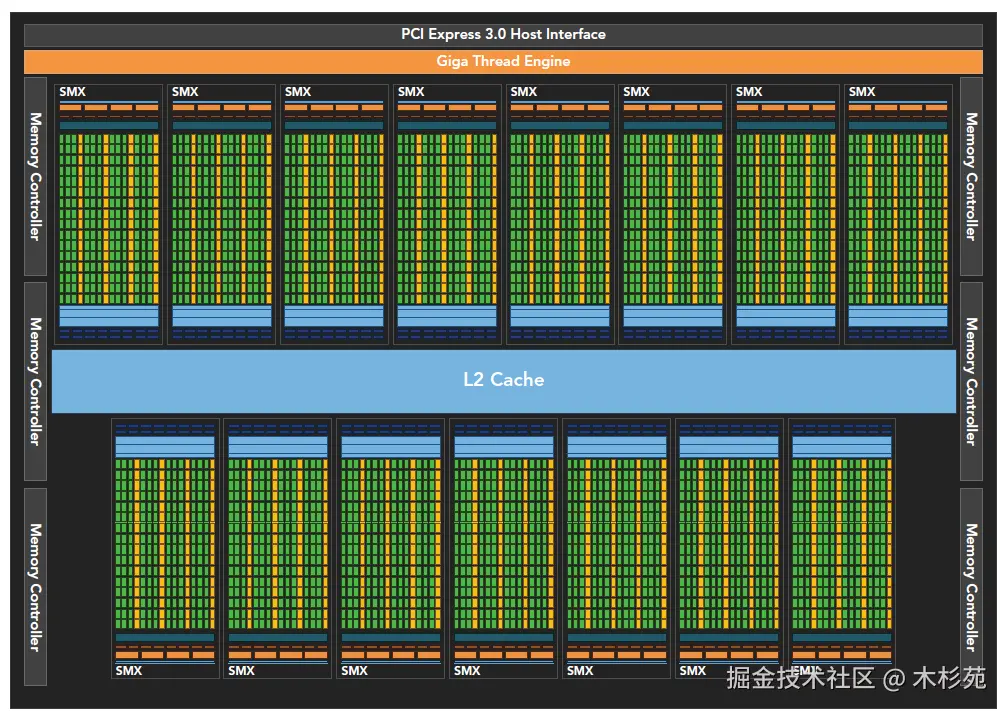Select green core grid of first lower SMX

coord(165,544)
